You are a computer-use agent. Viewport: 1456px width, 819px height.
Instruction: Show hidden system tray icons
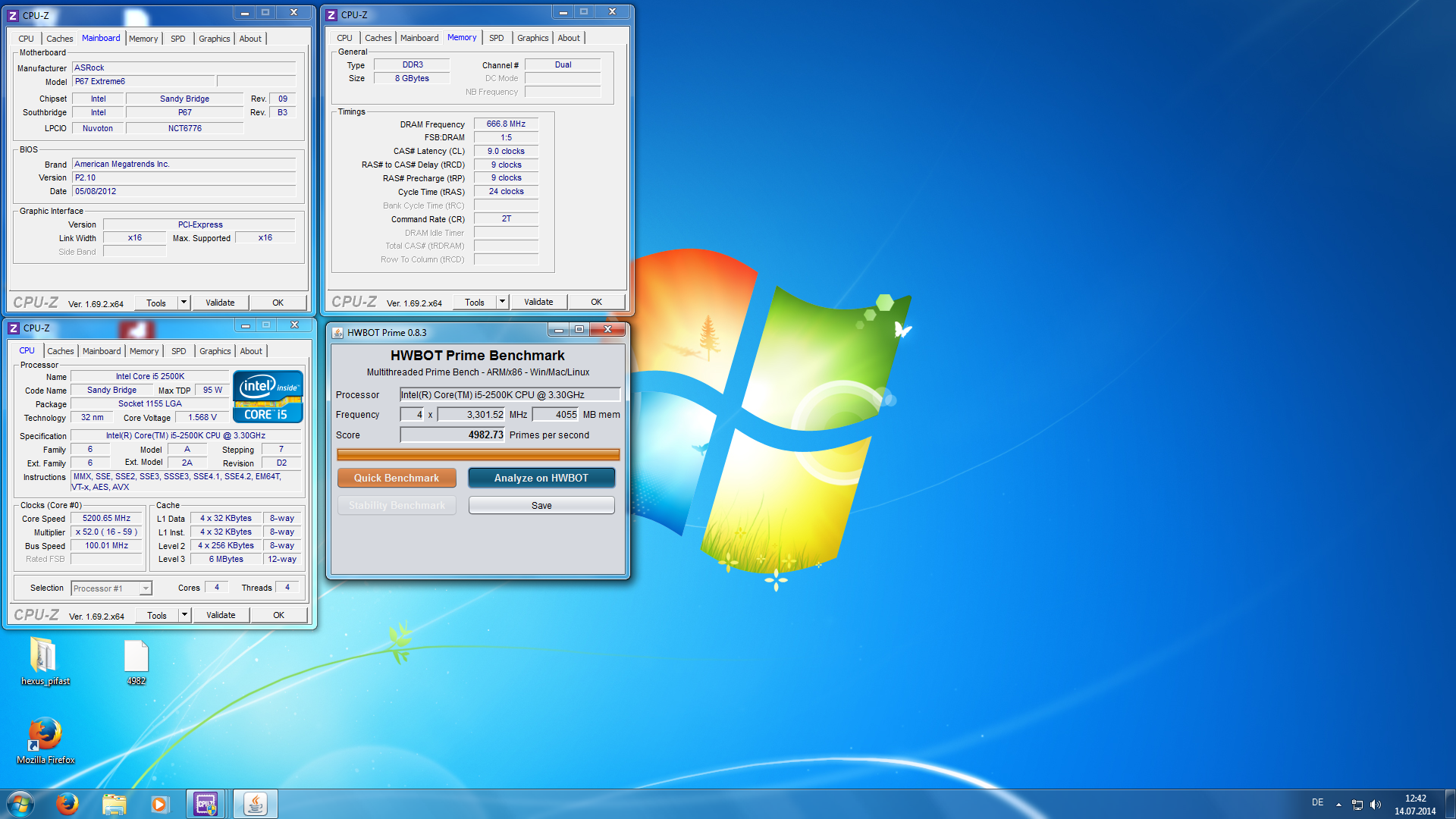(1338, 805)
